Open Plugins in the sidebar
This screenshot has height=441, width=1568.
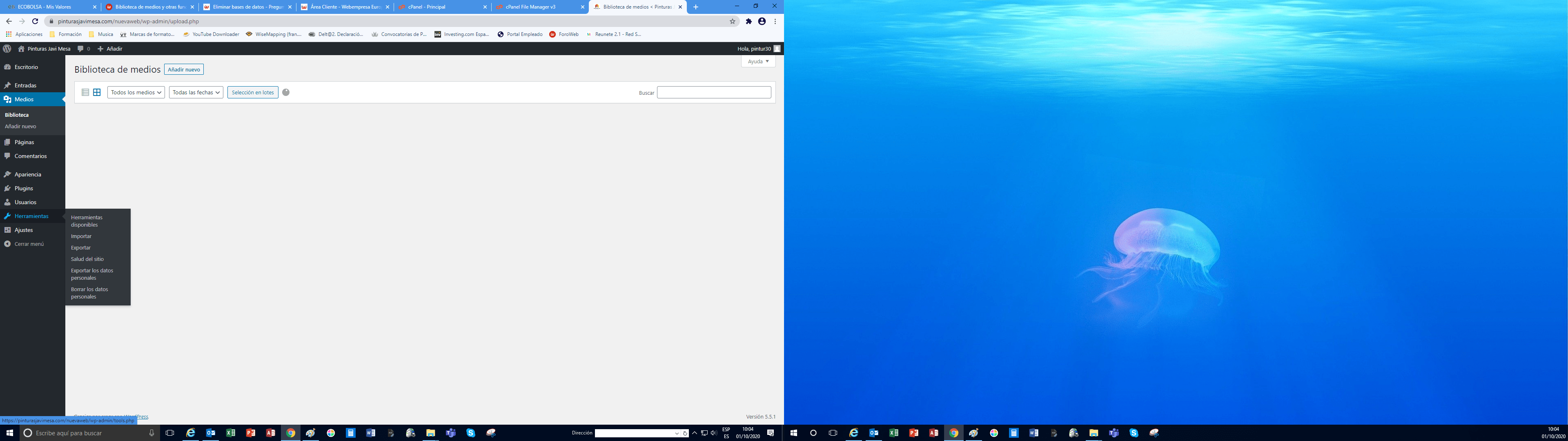pyautogui.click(x=32, y=188)
